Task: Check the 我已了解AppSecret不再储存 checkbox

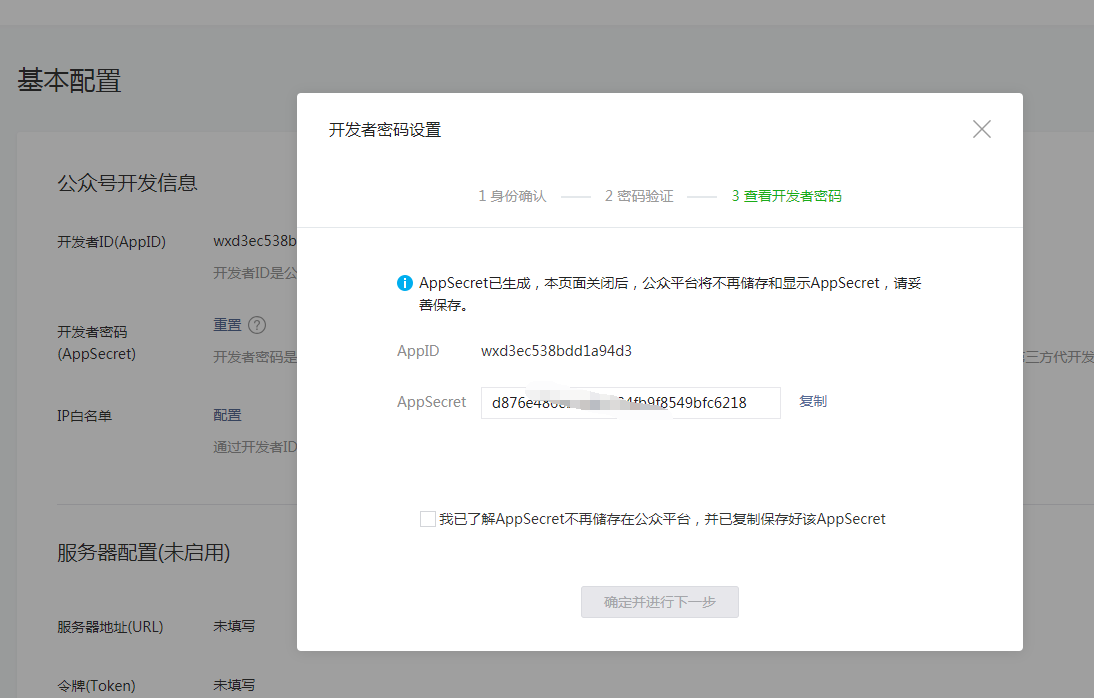Action: click(428, 519)
